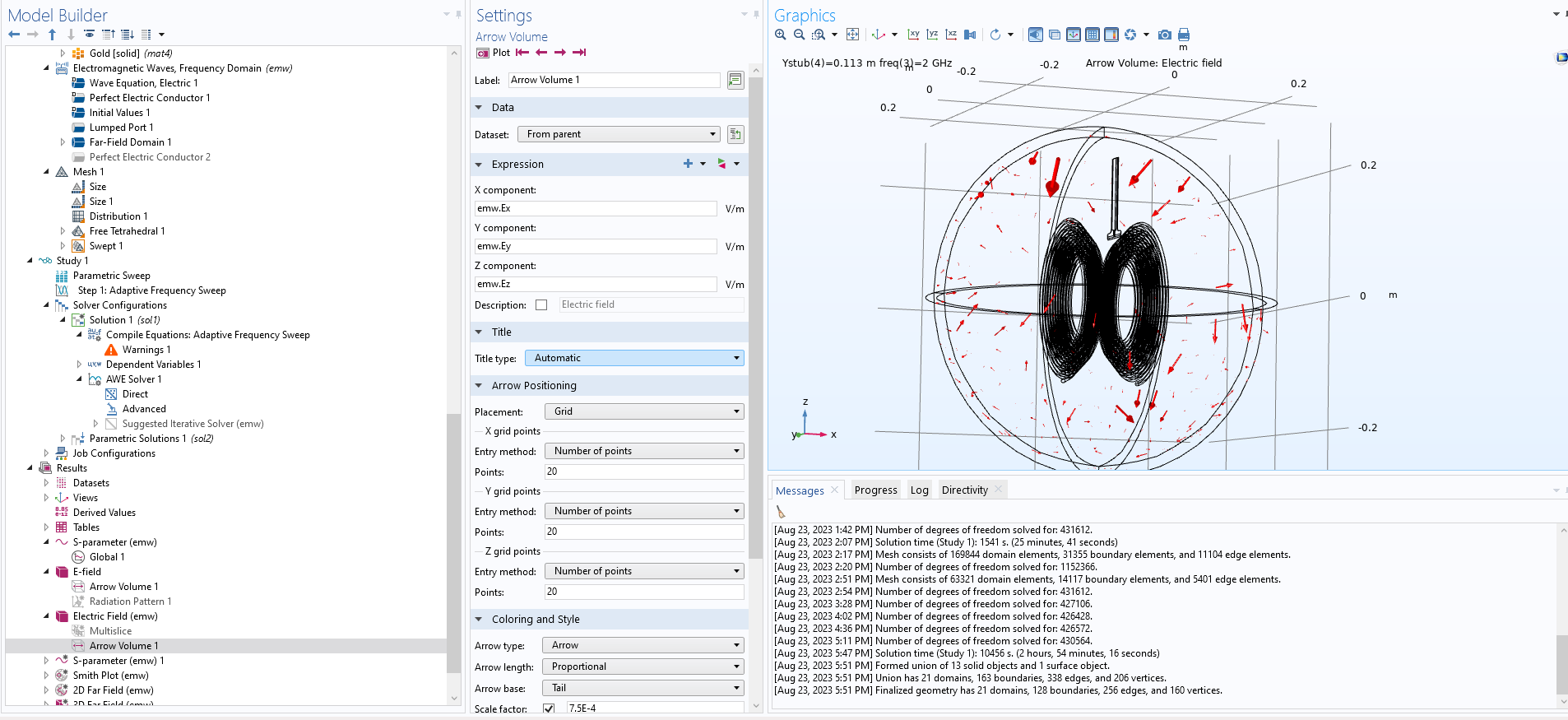Click the Zoom Extents icon
Image resolution: width=1568 pixels, height=720 pixels.
[852, 35]
